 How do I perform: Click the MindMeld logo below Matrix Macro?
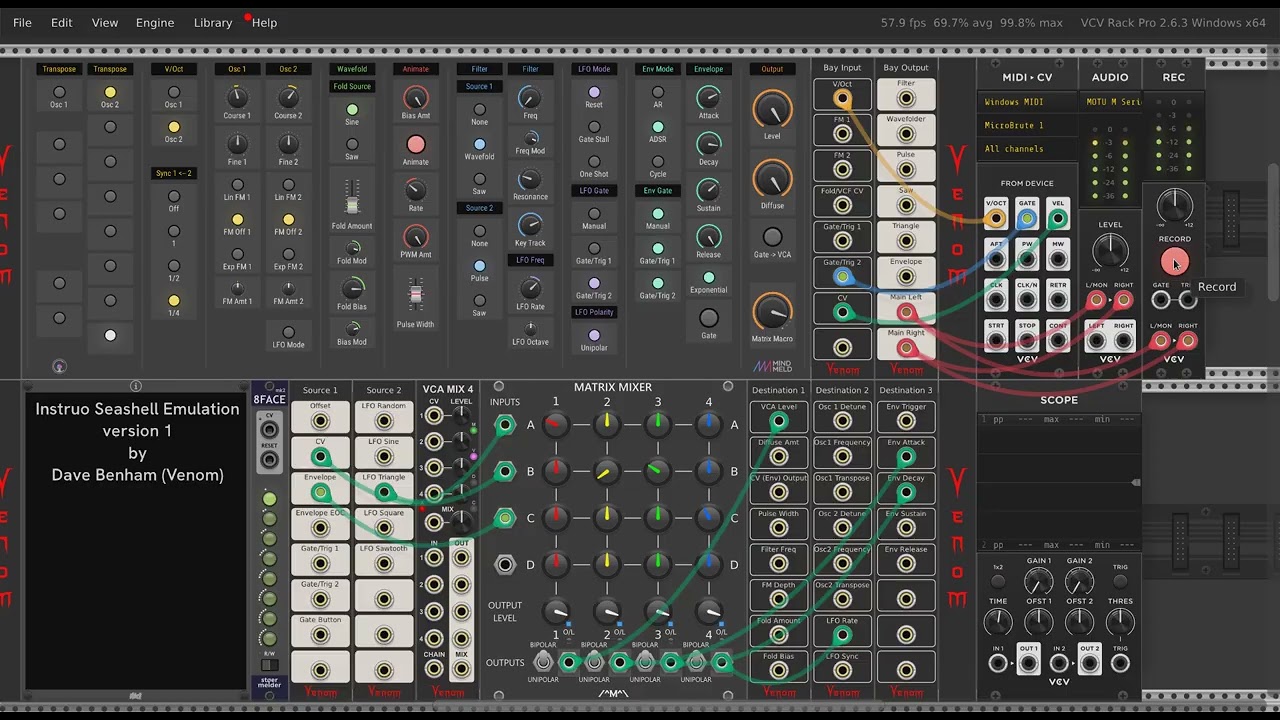pyautogui.click(x=772, y=366)
